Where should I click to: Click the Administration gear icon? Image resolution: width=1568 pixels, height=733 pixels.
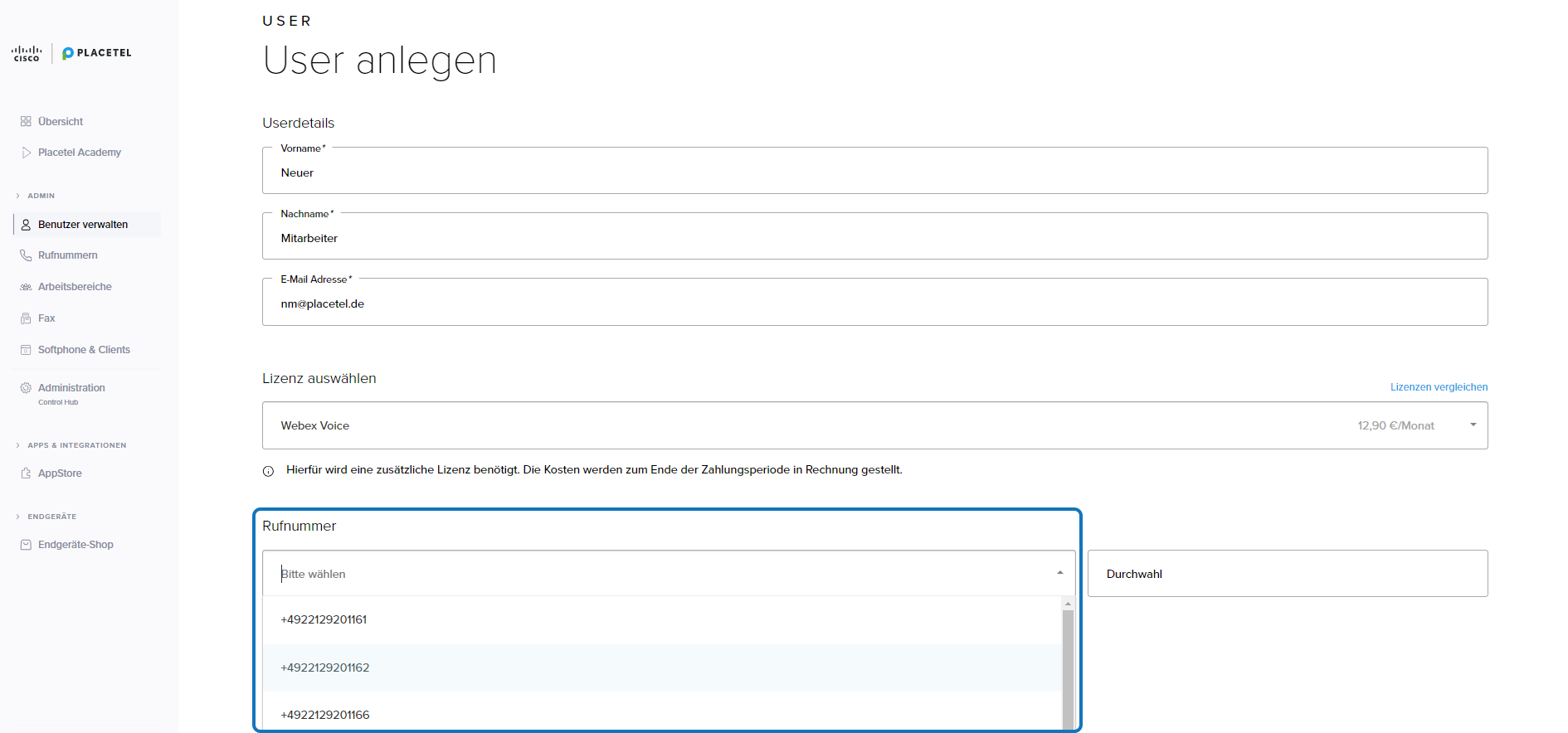[x=26, y=388]
